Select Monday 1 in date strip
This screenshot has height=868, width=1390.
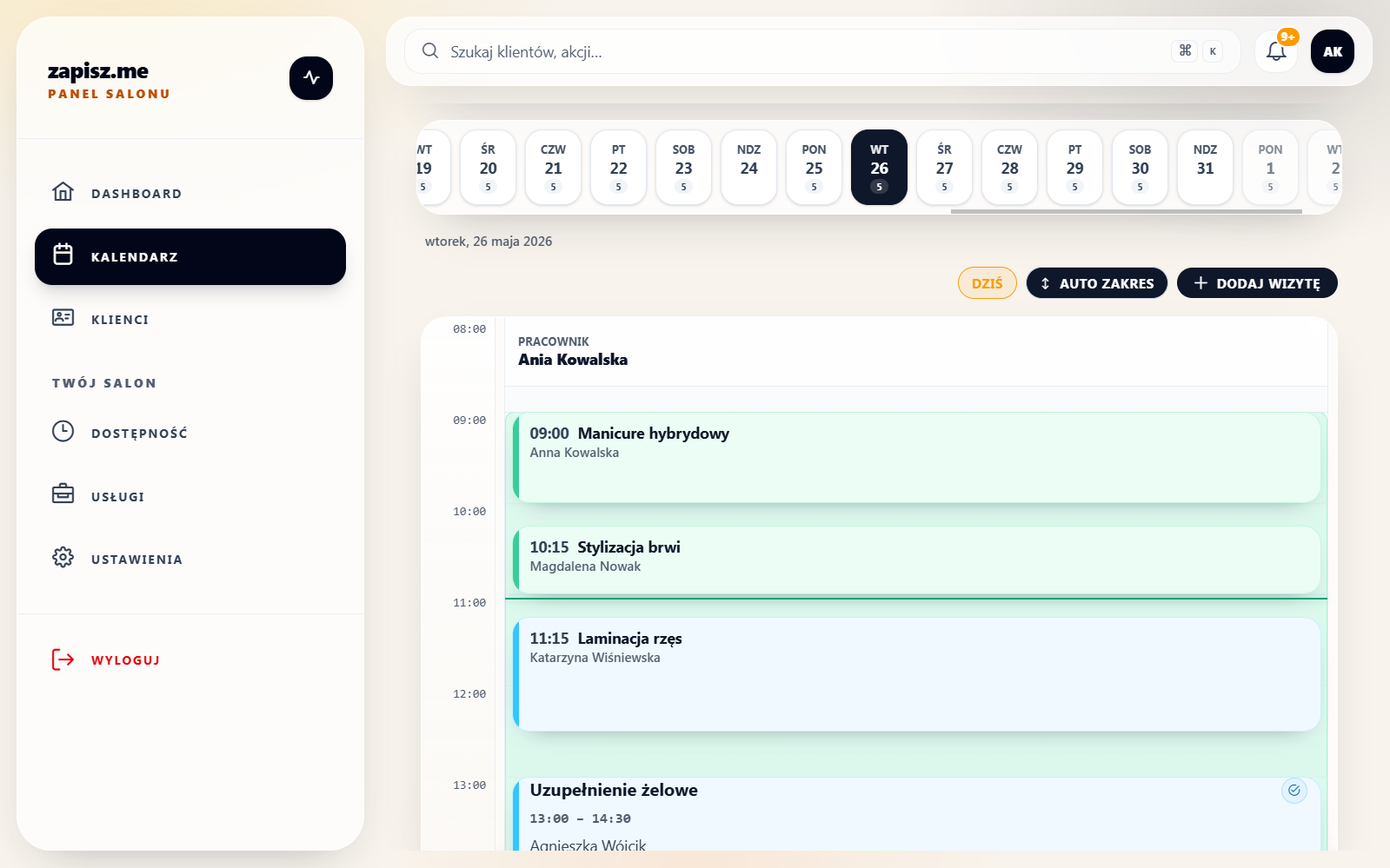(x=1271, y=168)
